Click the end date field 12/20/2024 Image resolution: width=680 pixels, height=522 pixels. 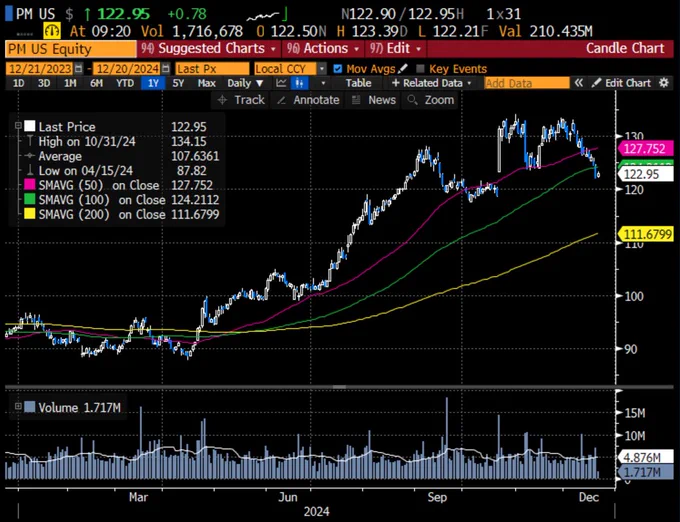click(x=127, y=69)
